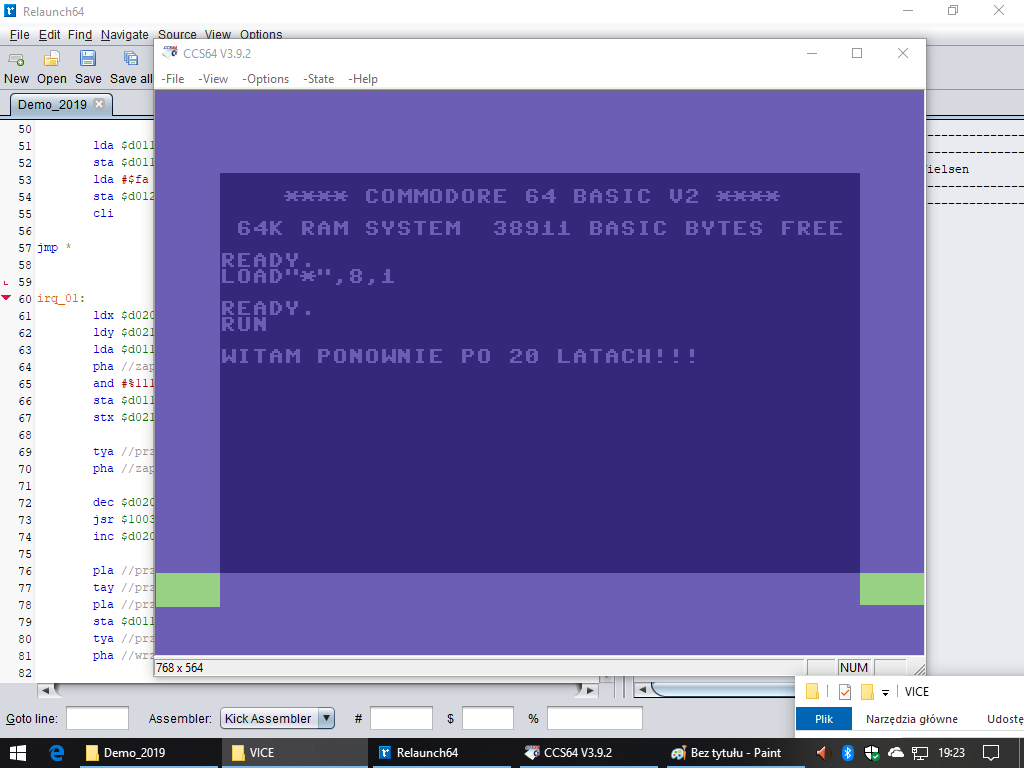
Task: Click the Save all toolbar icon
Action: (131, 59)
